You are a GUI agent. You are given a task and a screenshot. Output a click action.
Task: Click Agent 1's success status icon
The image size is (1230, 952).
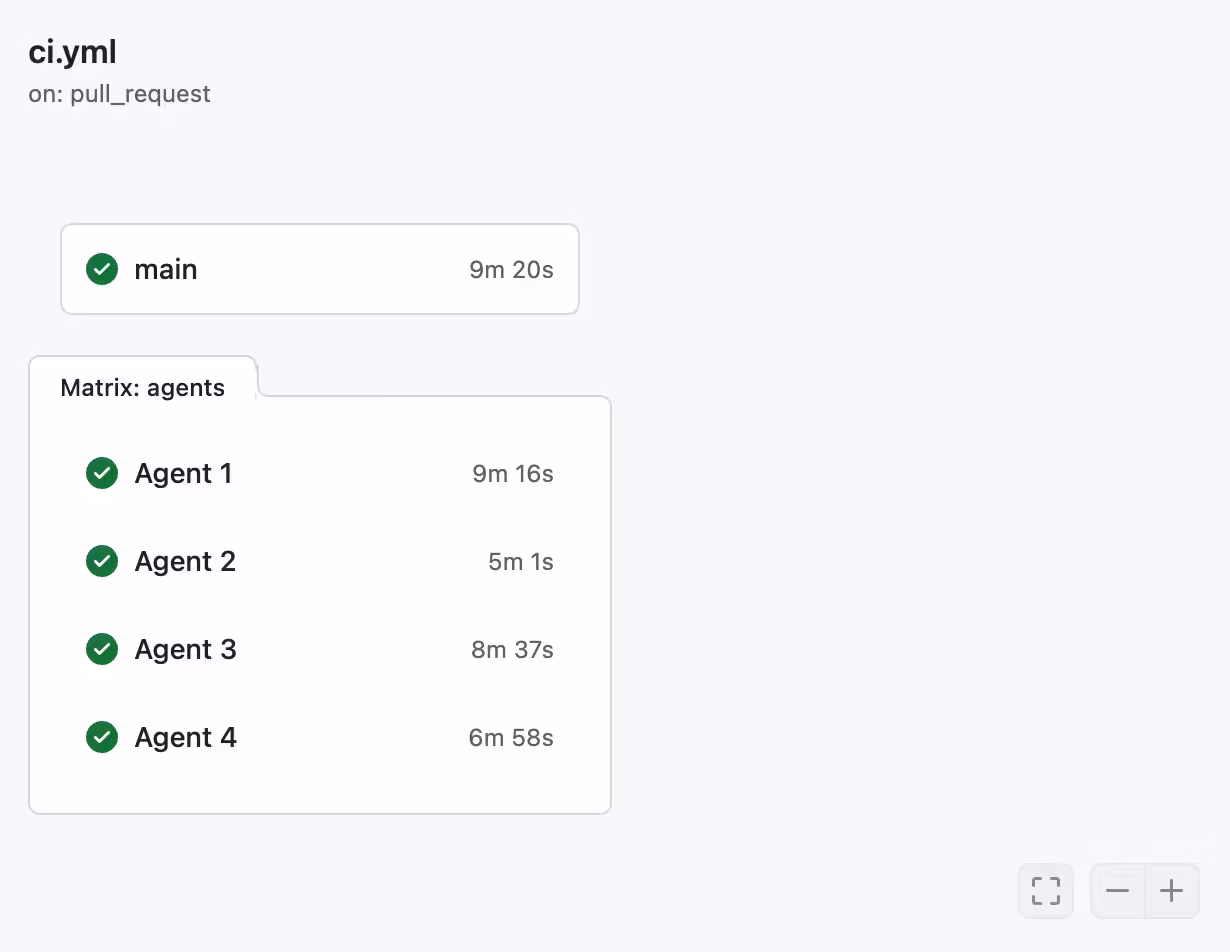click(101, 473)
